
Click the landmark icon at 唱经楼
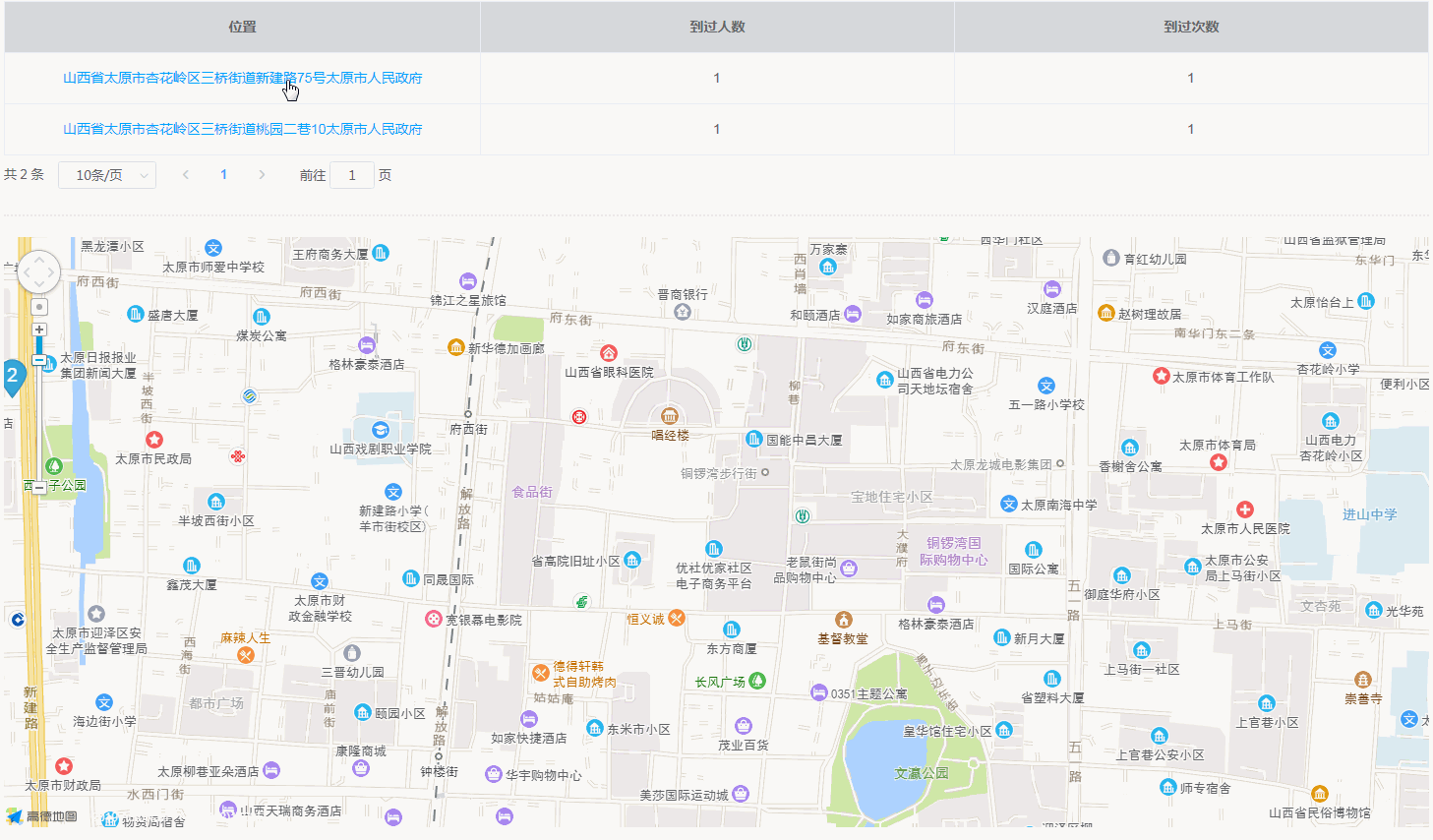pyautogui.click(x=670, y=415)
